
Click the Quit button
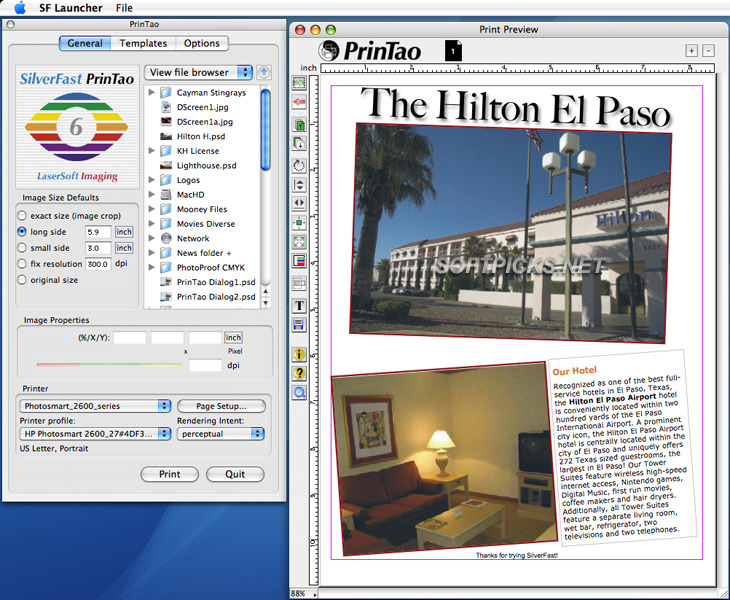pyautogui.click(x=235, y=474)
